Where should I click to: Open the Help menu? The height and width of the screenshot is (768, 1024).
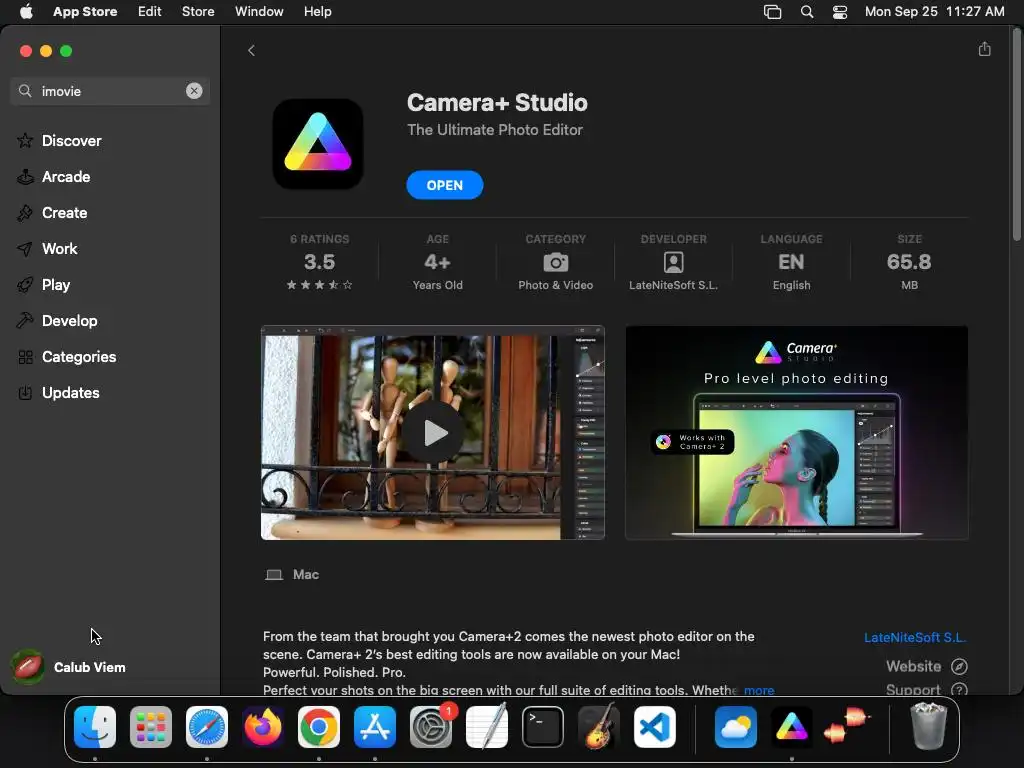pyautogui.click(x=317, y=11)
